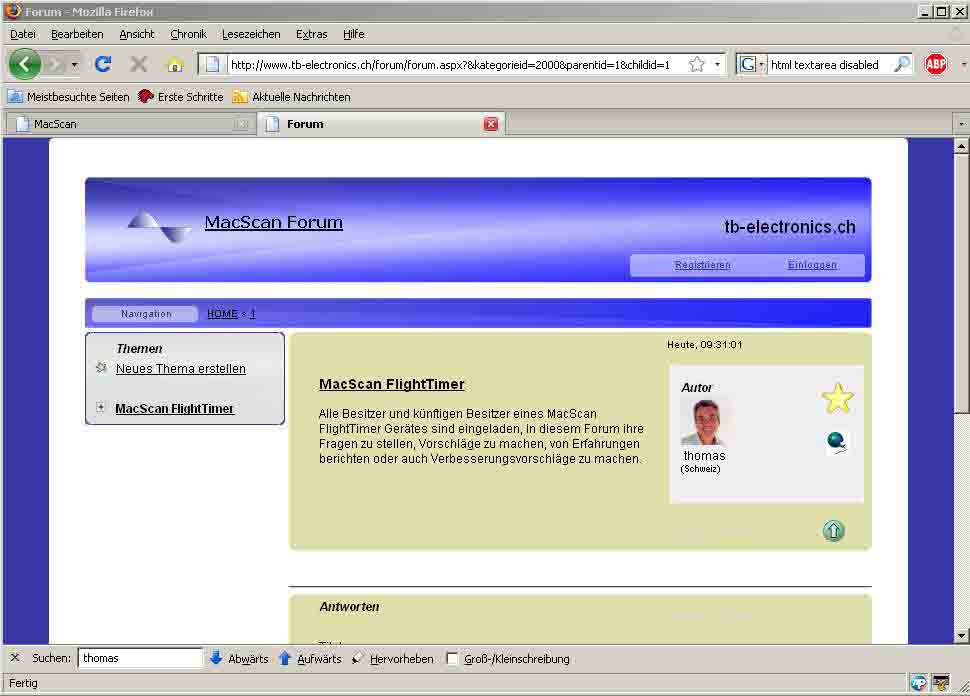
Task: Click the author name thomas
Action: point(704,456)
